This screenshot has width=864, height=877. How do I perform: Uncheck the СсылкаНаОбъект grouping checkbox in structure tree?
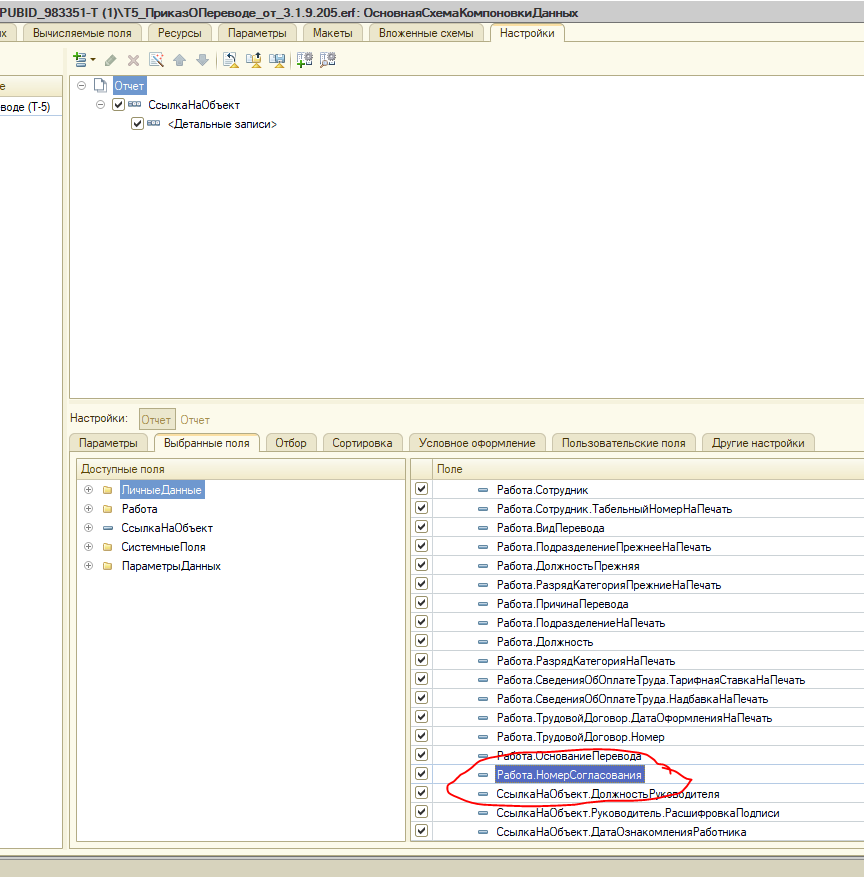click(118, 104)
